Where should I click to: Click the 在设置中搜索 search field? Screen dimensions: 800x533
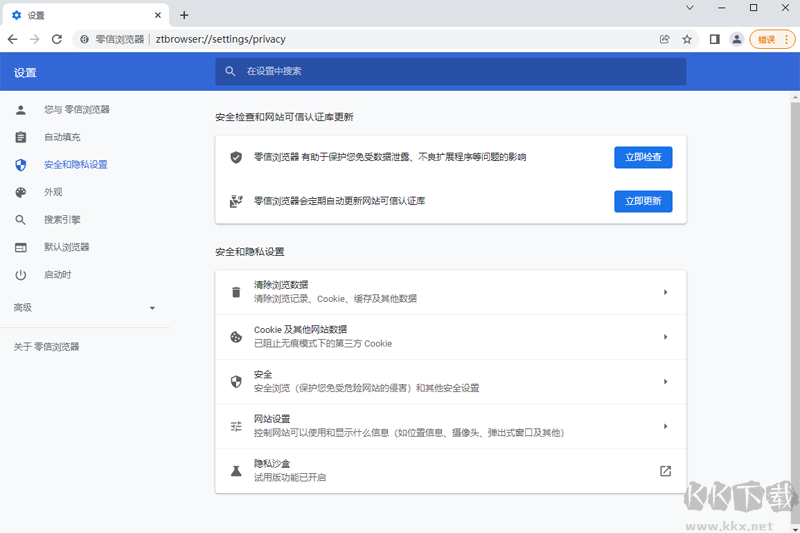tap(450, 71)
